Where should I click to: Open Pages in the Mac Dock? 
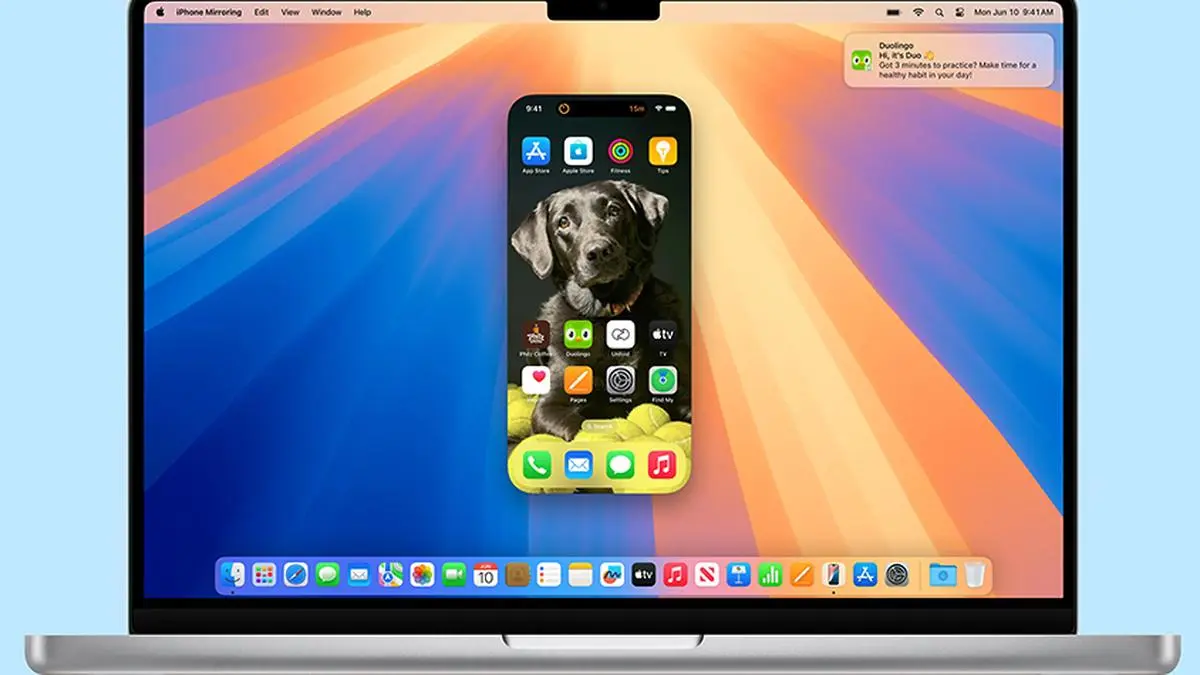coord(802,574)
